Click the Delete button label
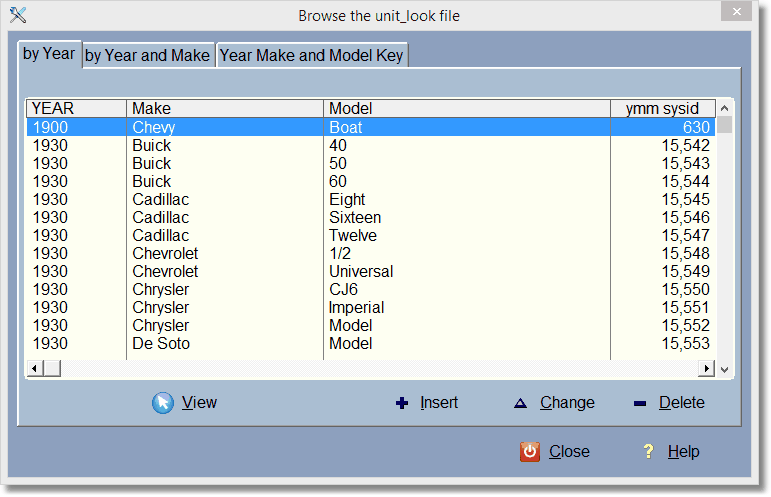The image size is (771, 497). click(682, 403)
